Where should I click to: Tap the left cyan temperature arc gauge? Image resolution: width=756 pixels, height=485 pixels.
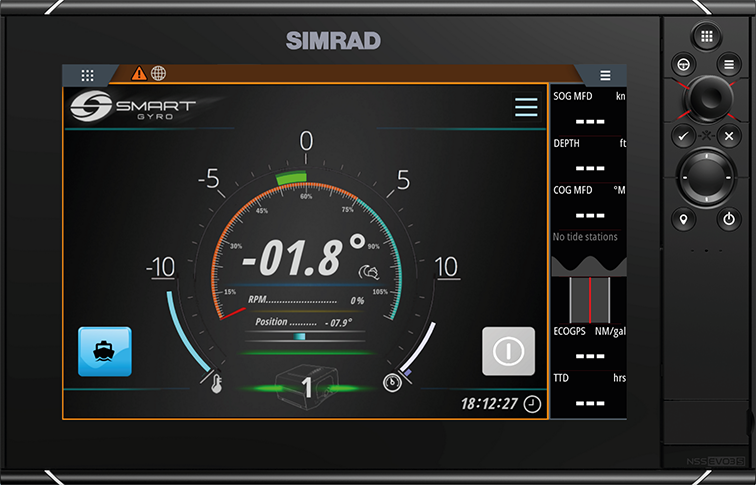pos(188,331)
